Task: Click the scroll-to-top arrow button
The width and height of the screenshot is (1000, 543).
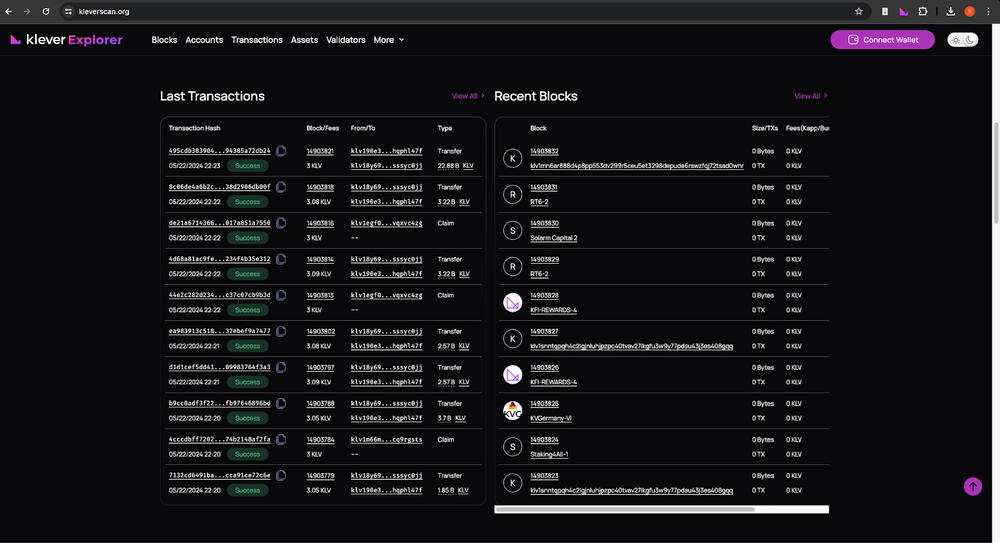Action: [x=973, y=486]
